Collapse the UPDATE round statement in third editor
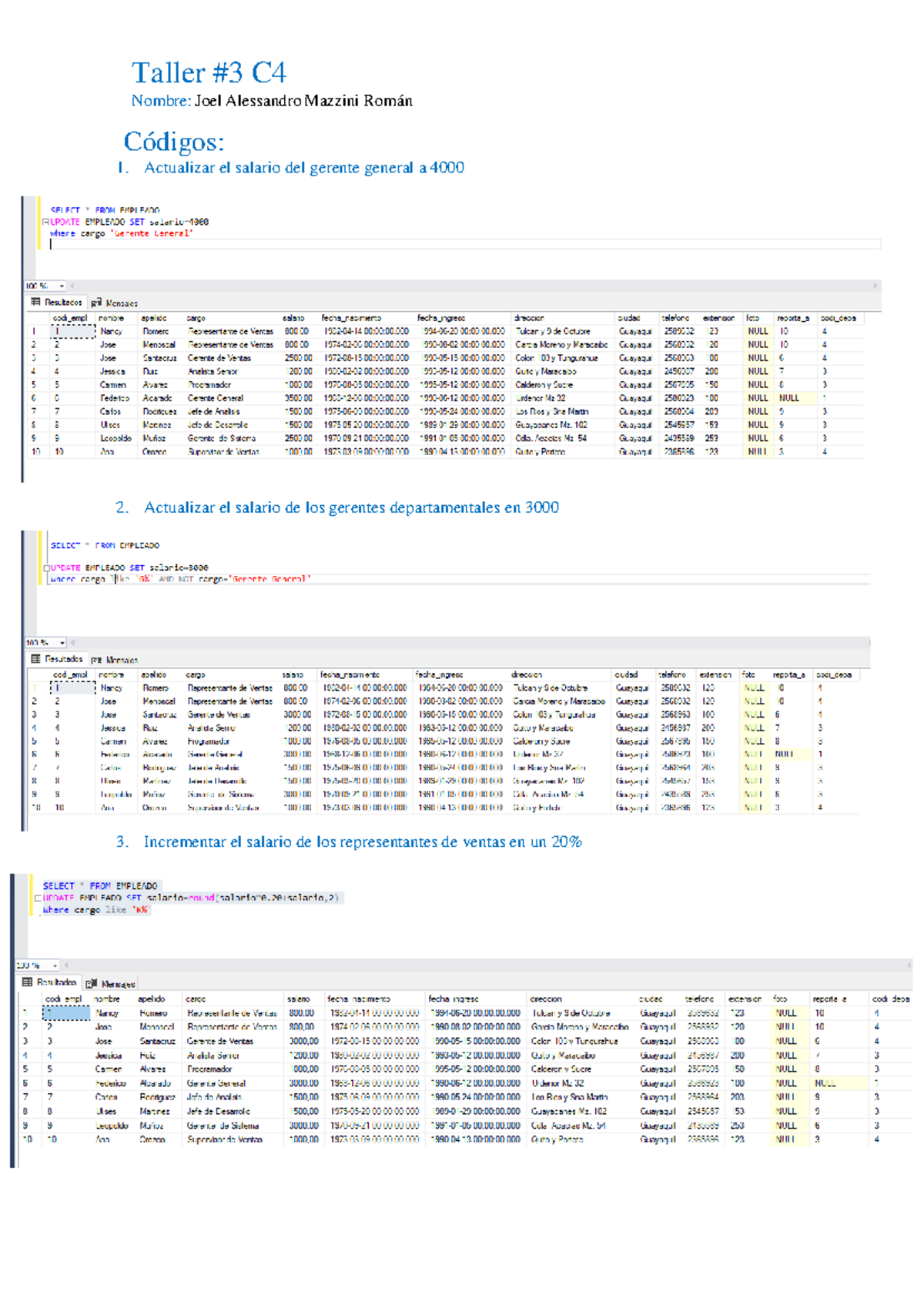 [x=38, y=898]
